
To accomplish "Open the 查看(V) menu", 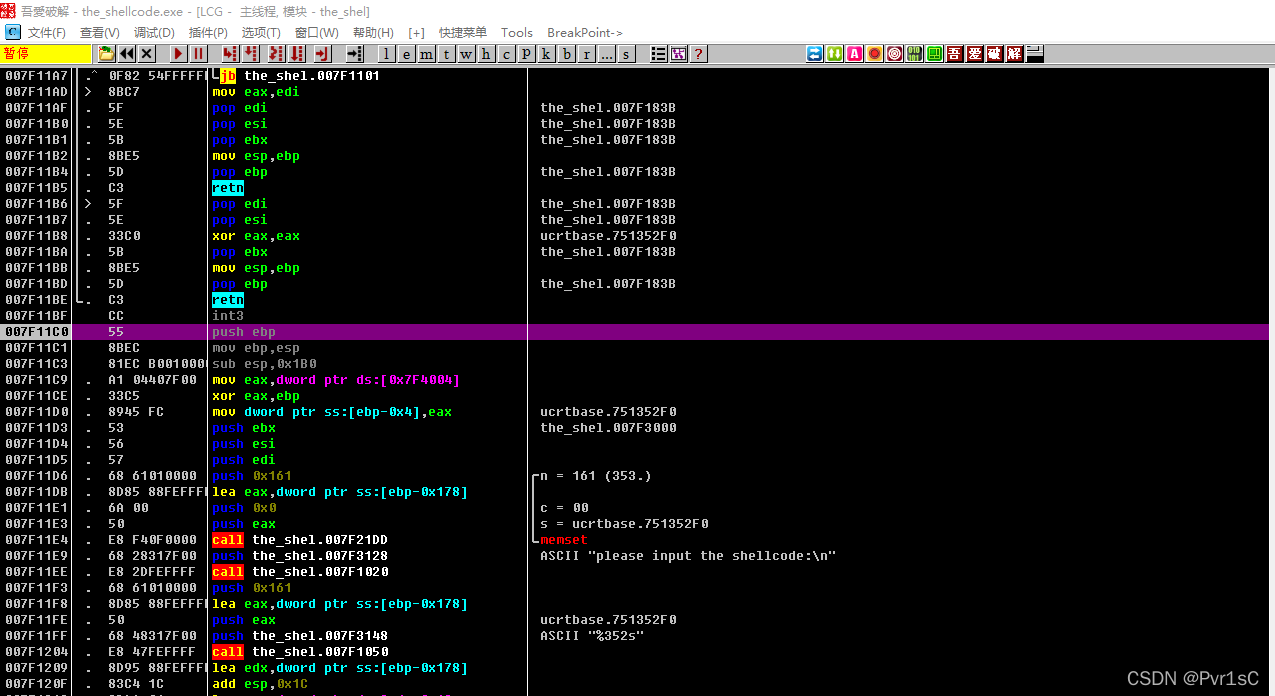I will tap(99, 33).
